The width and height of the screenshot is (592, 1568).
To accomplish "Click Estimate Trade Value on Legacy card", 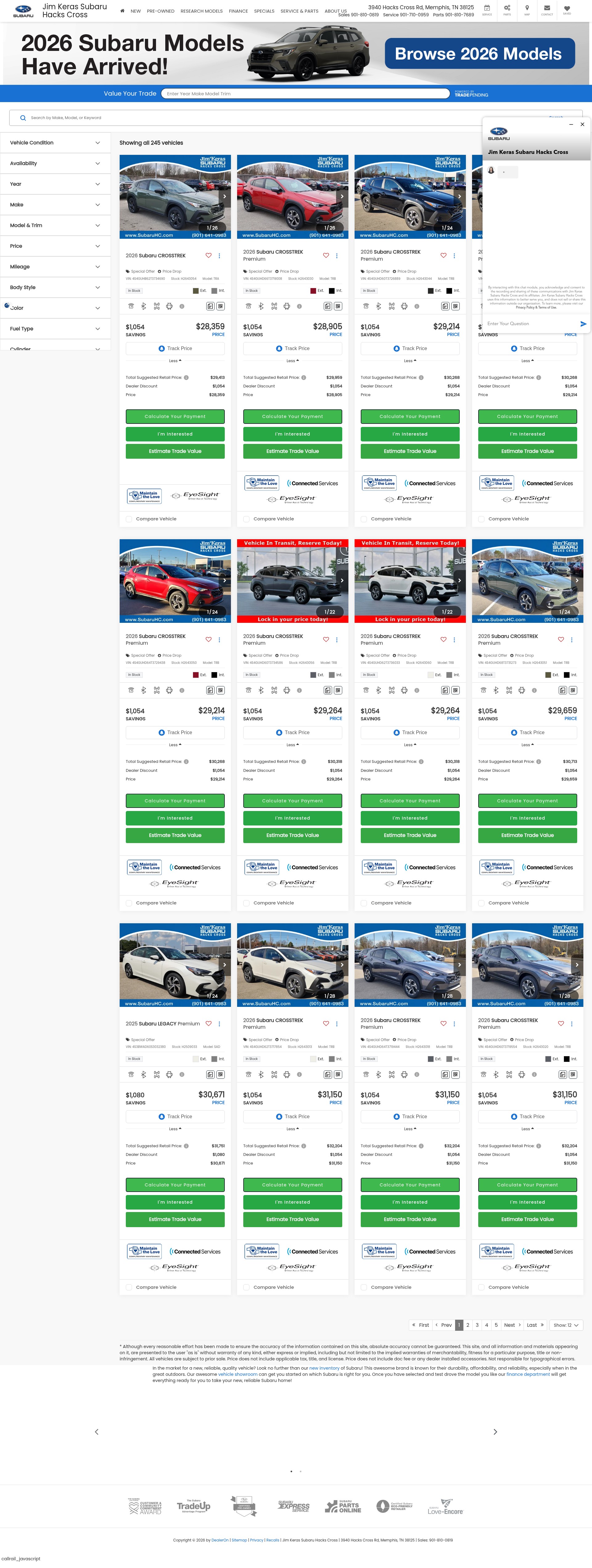I will (175, 1219).
